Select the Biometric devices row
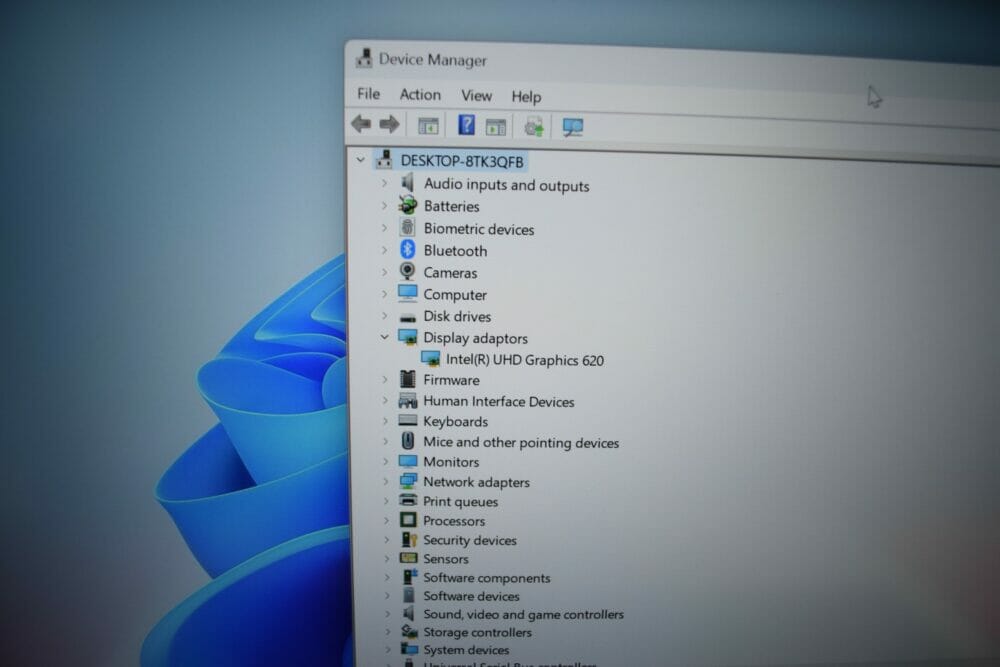The height and width of the screenshot is (667, 1000). (x=478, y=229)
